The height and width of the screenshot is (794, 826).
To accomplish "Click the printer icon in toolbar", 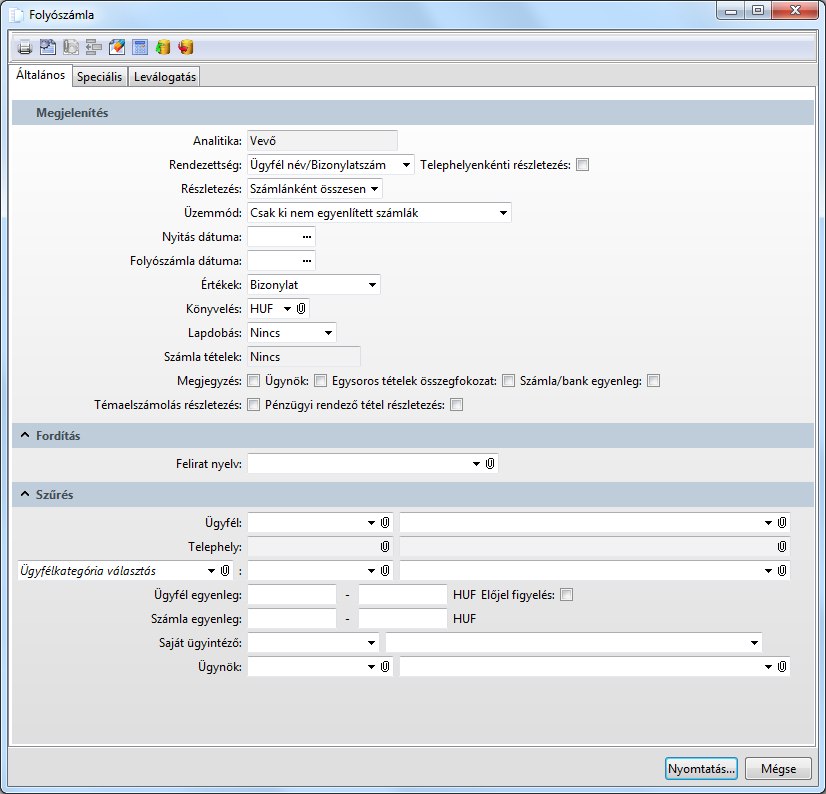I will pos(25,47).
